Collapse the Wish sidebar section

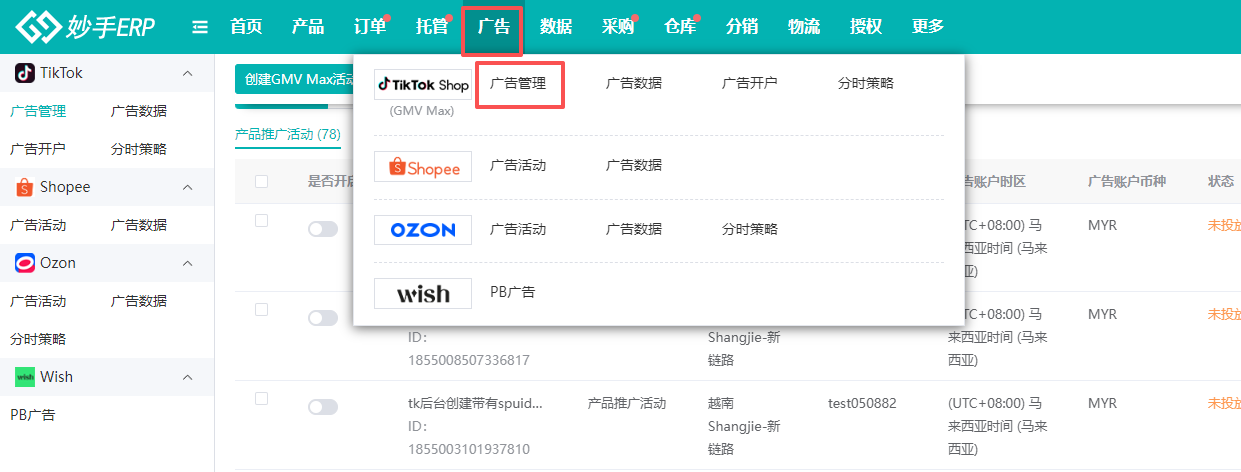click(187, 377)
